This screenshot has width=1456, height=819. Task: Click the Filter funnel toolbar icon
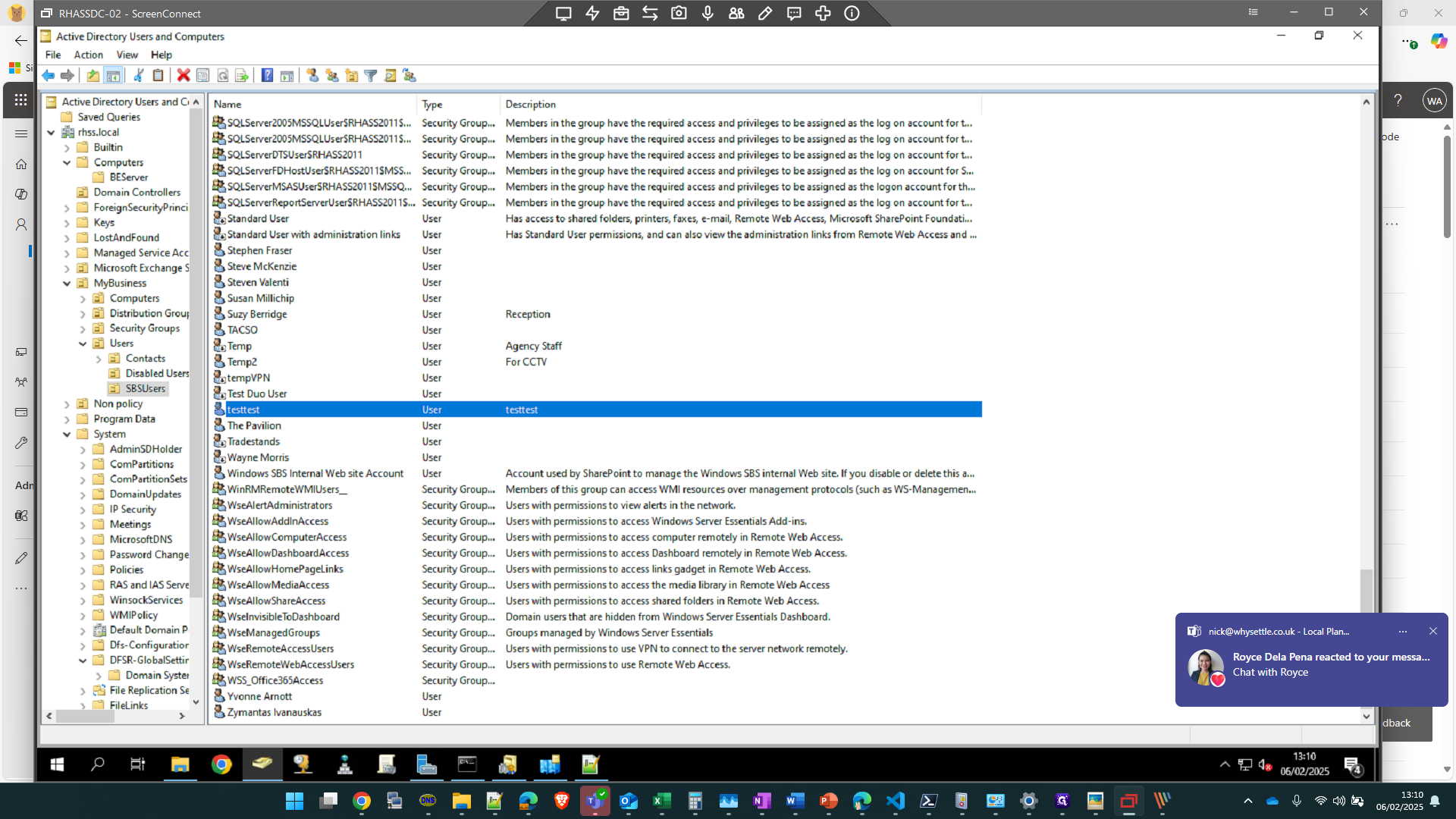tap(371, 75)
